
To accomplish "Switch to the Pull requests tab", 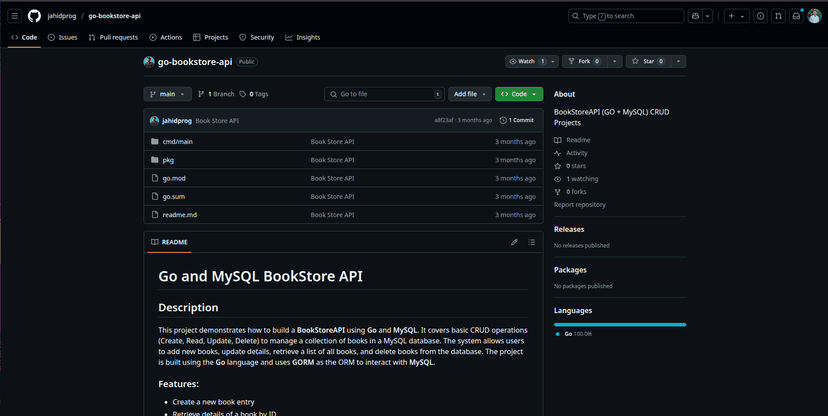I will click(113, 37).
